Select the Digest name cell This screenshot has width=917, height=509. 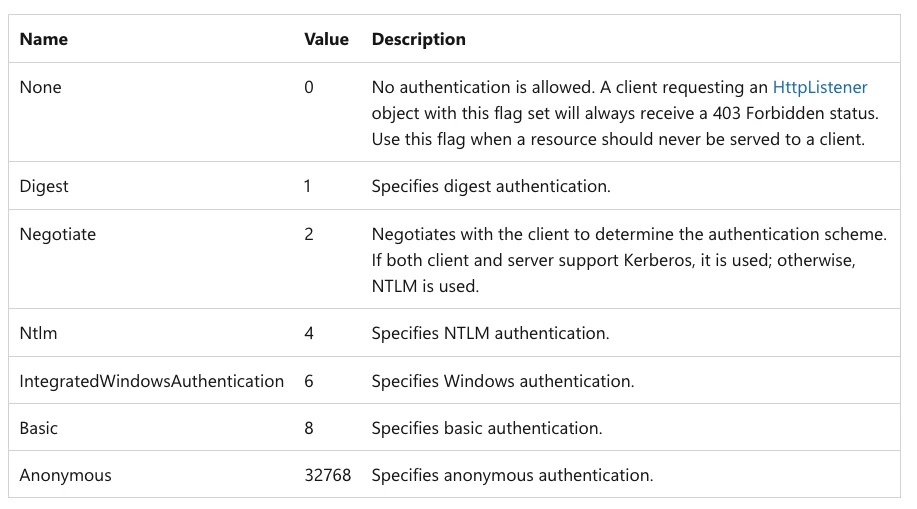point(44,186)
